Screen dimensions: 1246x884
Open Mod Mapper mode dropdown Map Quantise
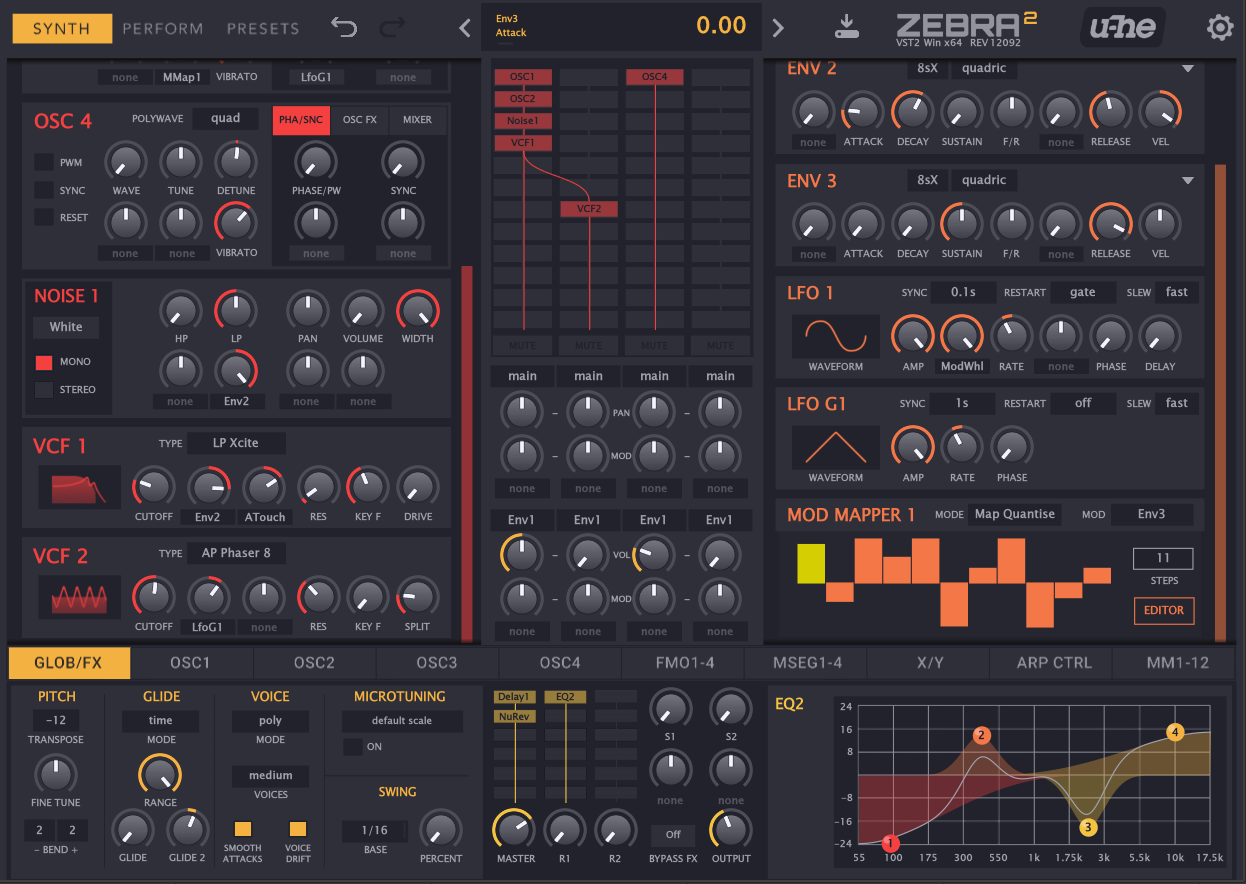[1015, 514]
